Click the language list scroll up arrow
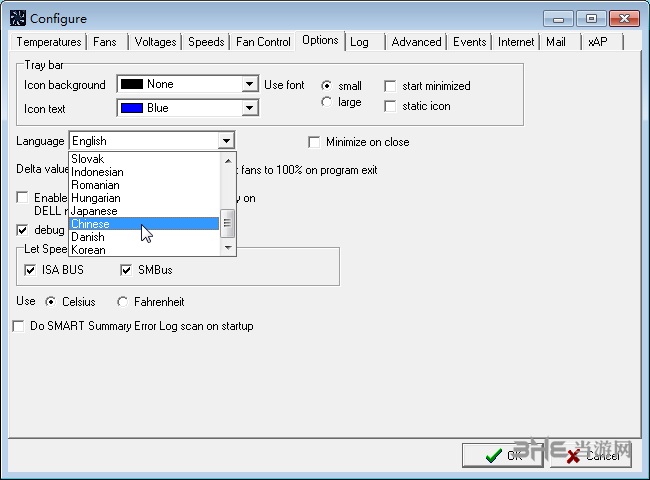The height and width of the screenshot is (480, 650). (x=228, y=160)
